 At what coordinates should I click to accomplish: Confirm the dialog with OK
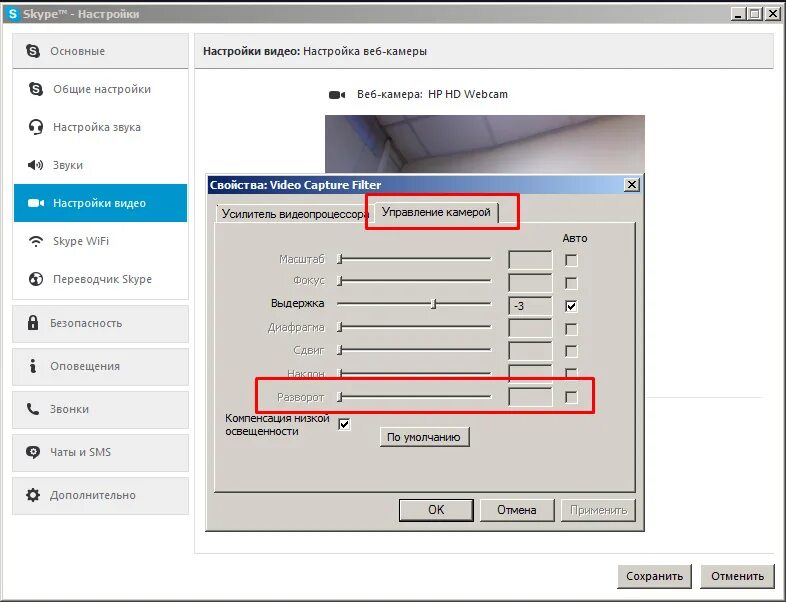(436, 510)
